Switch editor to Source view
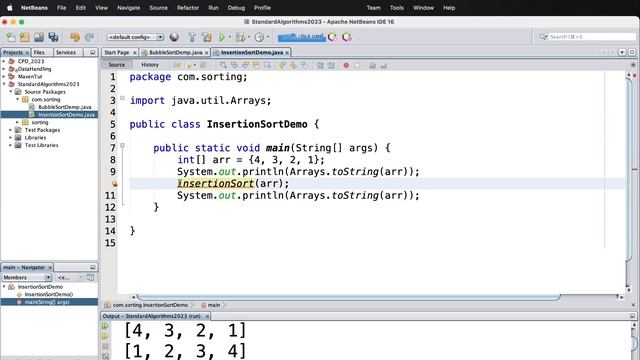Viewport: 640px width, 360px height. click(117, 65)
